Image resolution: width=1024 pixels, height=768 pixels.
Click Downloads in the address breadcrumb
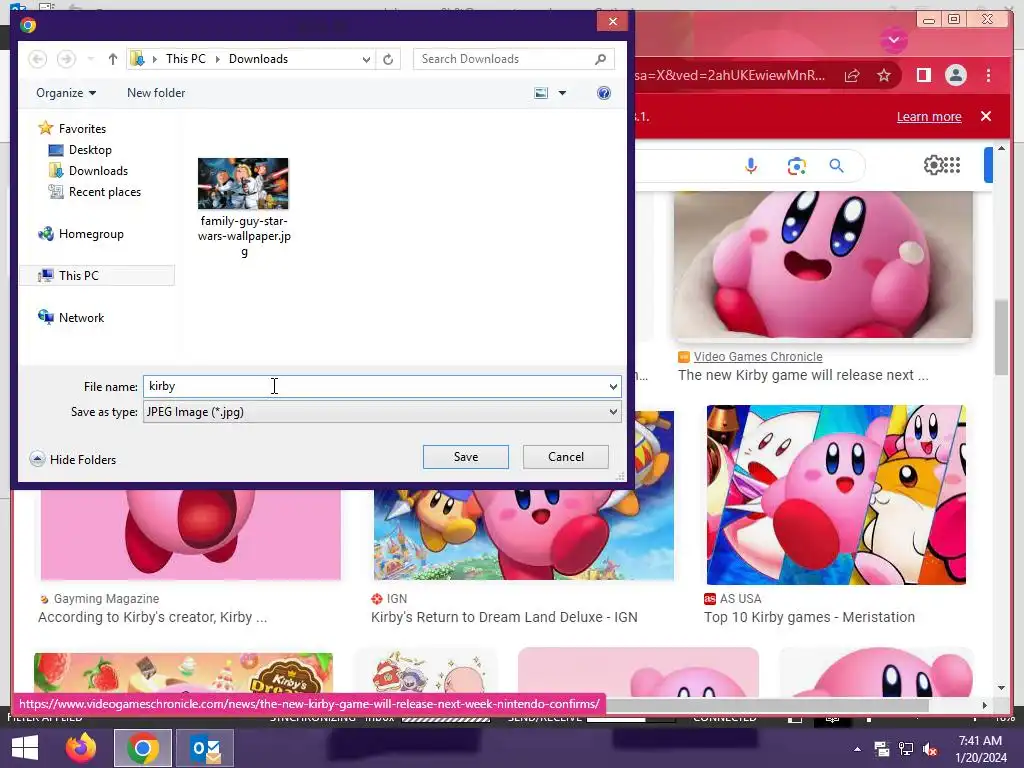coord(258,59)
